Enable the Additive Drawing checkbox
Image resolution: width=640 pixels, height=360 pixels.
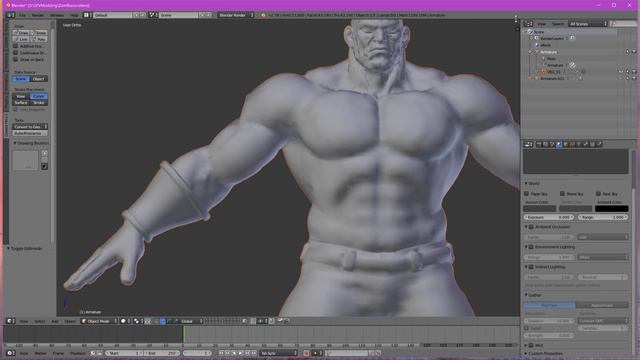[x=16, y=46]
